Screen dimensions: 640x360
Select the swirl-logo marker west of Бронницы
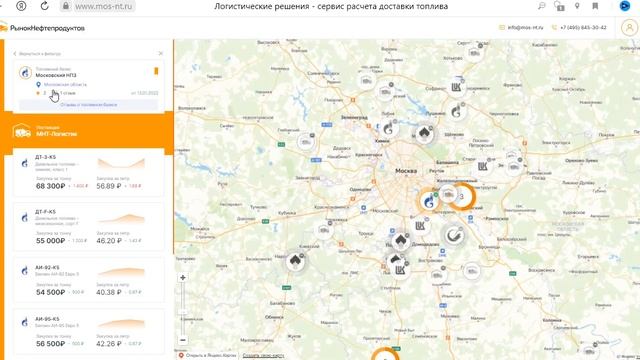454,235
